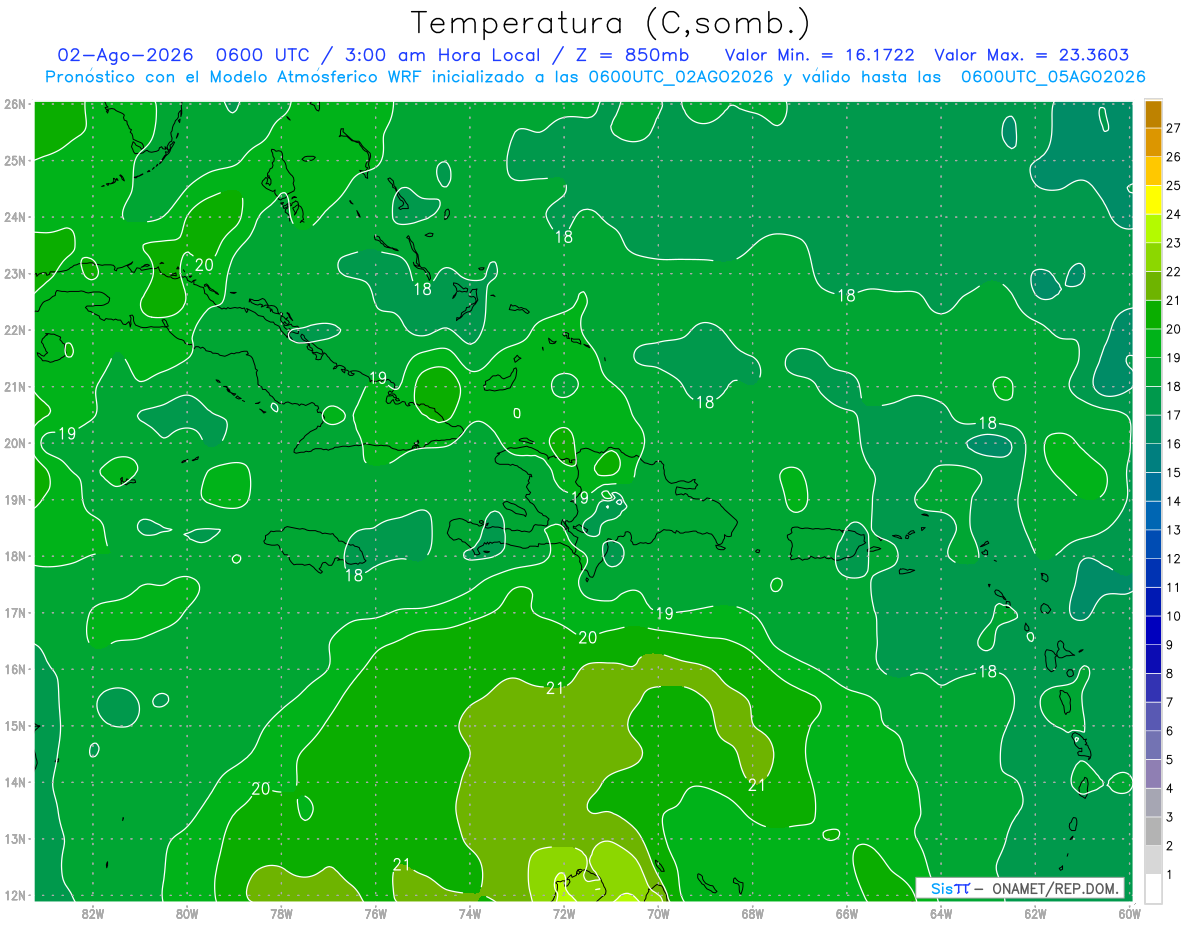Click longitude axis label '70W'
The width and height of the screenshot is (1200, 927).
[x=658, y=912]
